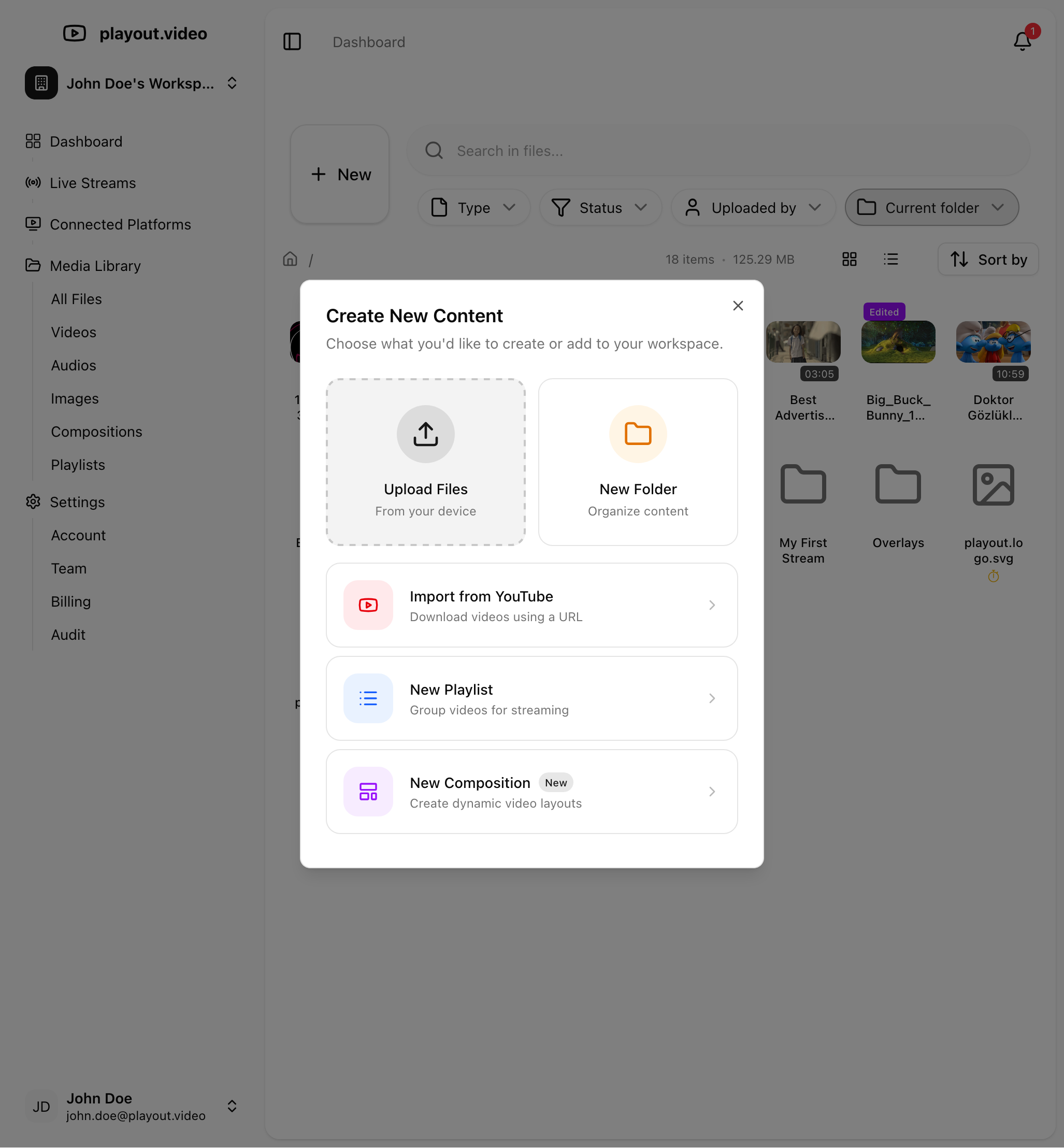Click the red YouTube import icon
This screenshot has width=1064, height=1148.
[368, 605]
